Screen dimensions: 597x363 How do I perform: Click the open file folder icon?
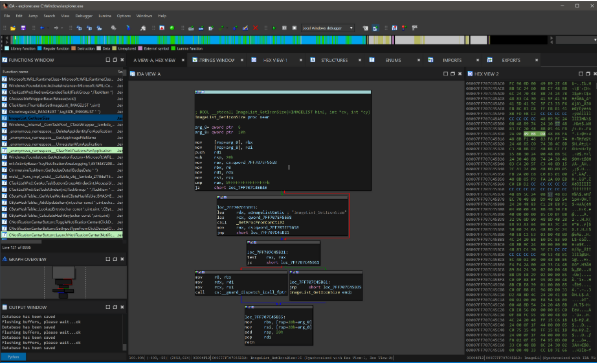click(13, 28)
